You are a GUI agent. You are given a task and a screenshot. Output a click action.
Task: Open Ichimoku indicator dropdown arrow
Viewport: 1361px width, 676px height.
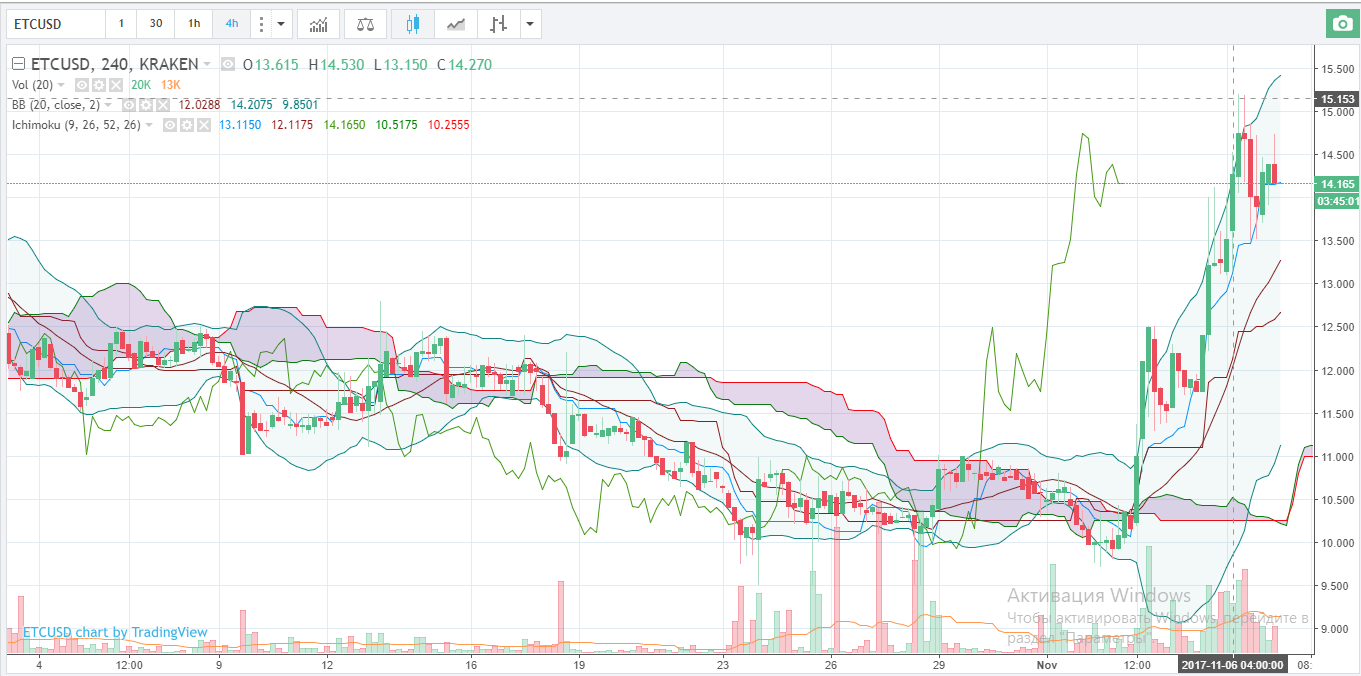[x=150, y=125]
